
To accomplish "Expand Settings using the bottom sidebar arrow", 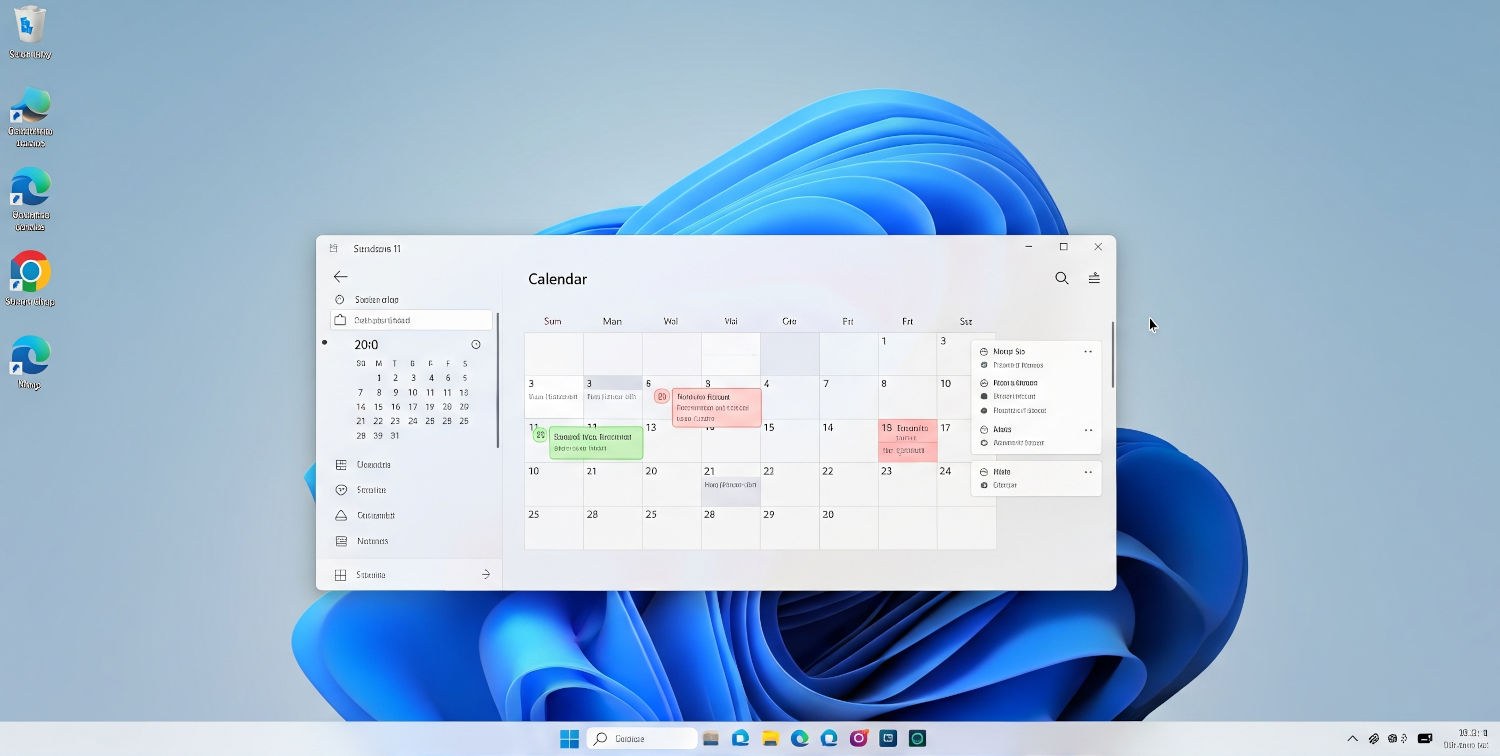I will point(486,574).
